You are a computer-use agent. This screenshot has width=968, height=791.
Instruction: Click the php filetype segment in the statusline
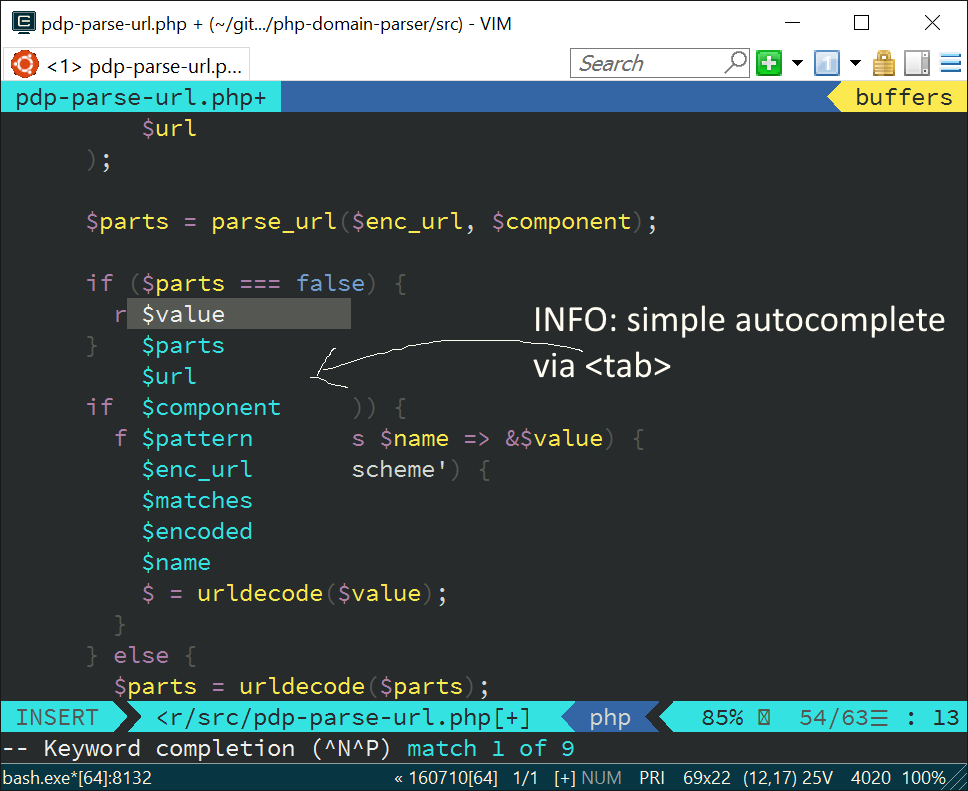[x=610, y=717]
